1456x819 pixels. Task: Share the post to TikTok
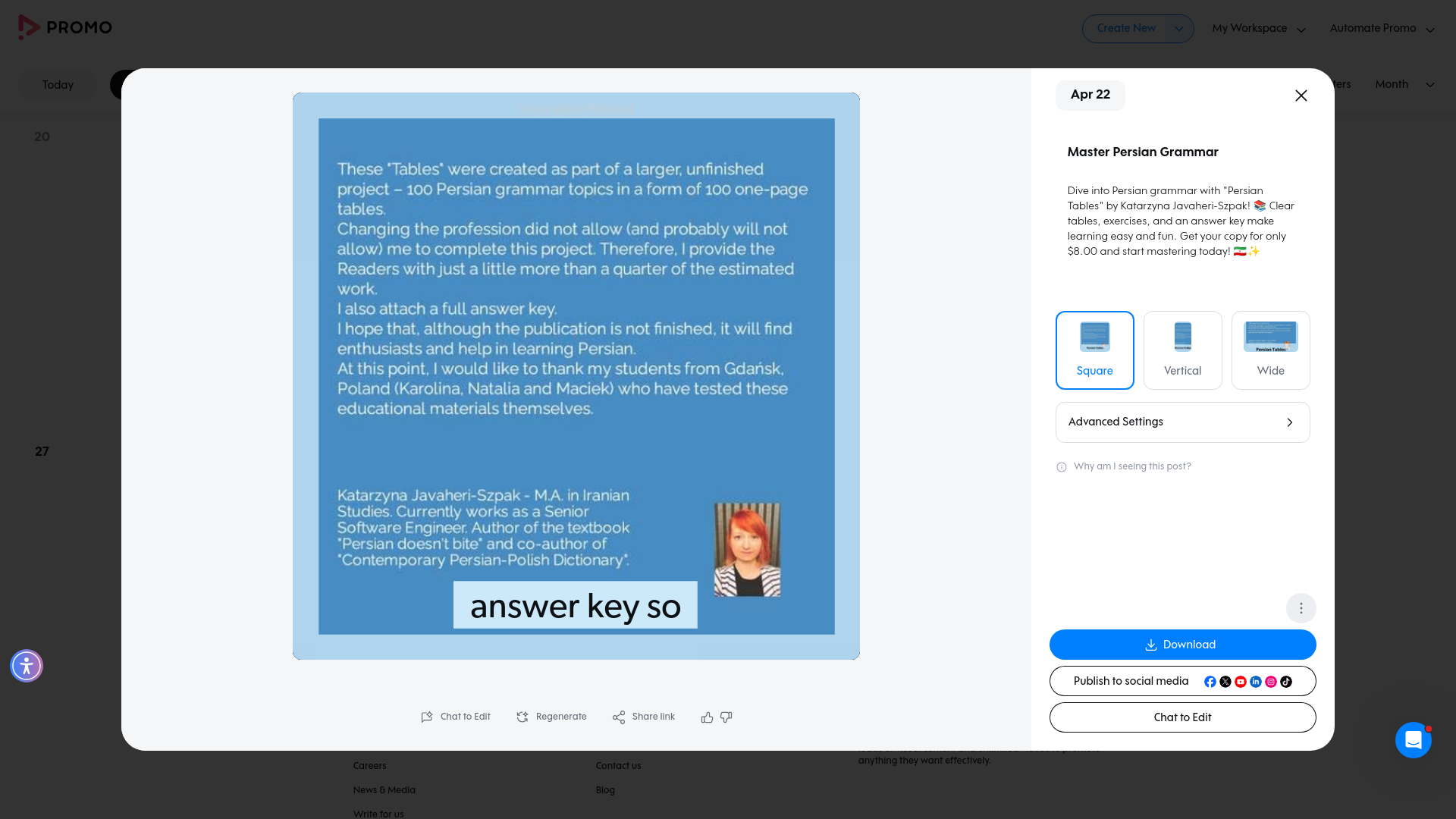[1286, 682]
